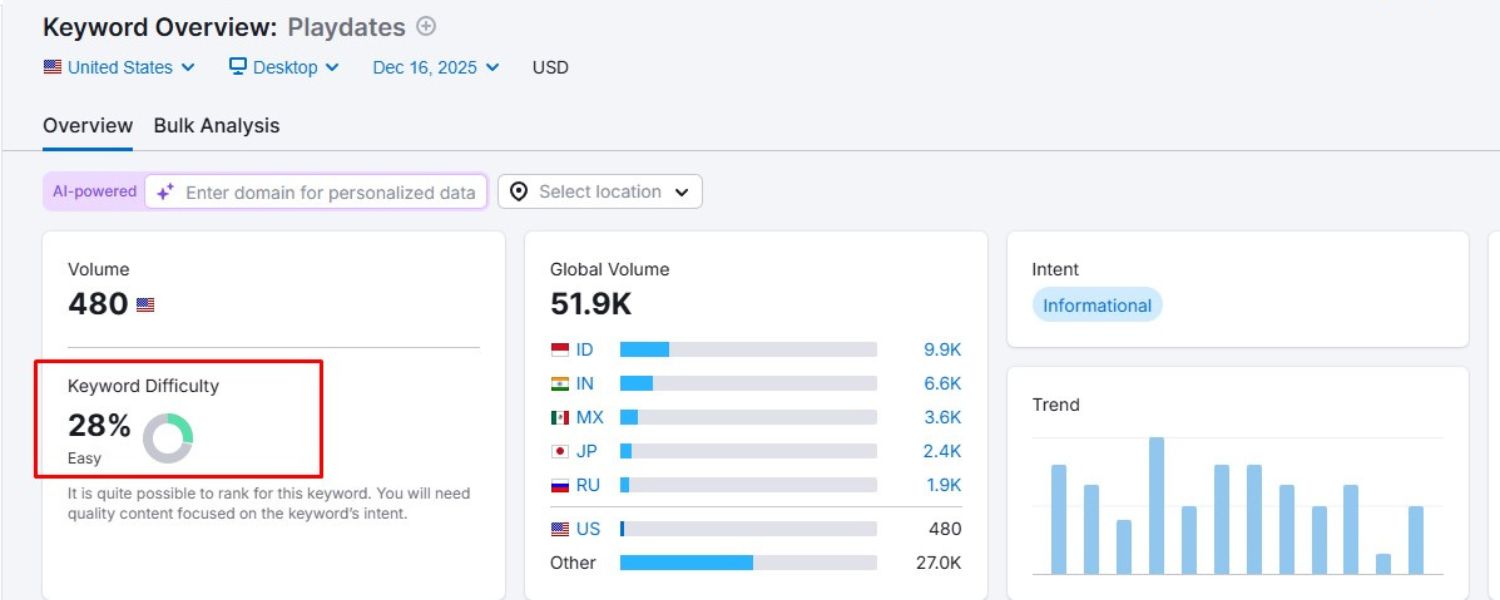Select the Overview tab

pos(87,125)
